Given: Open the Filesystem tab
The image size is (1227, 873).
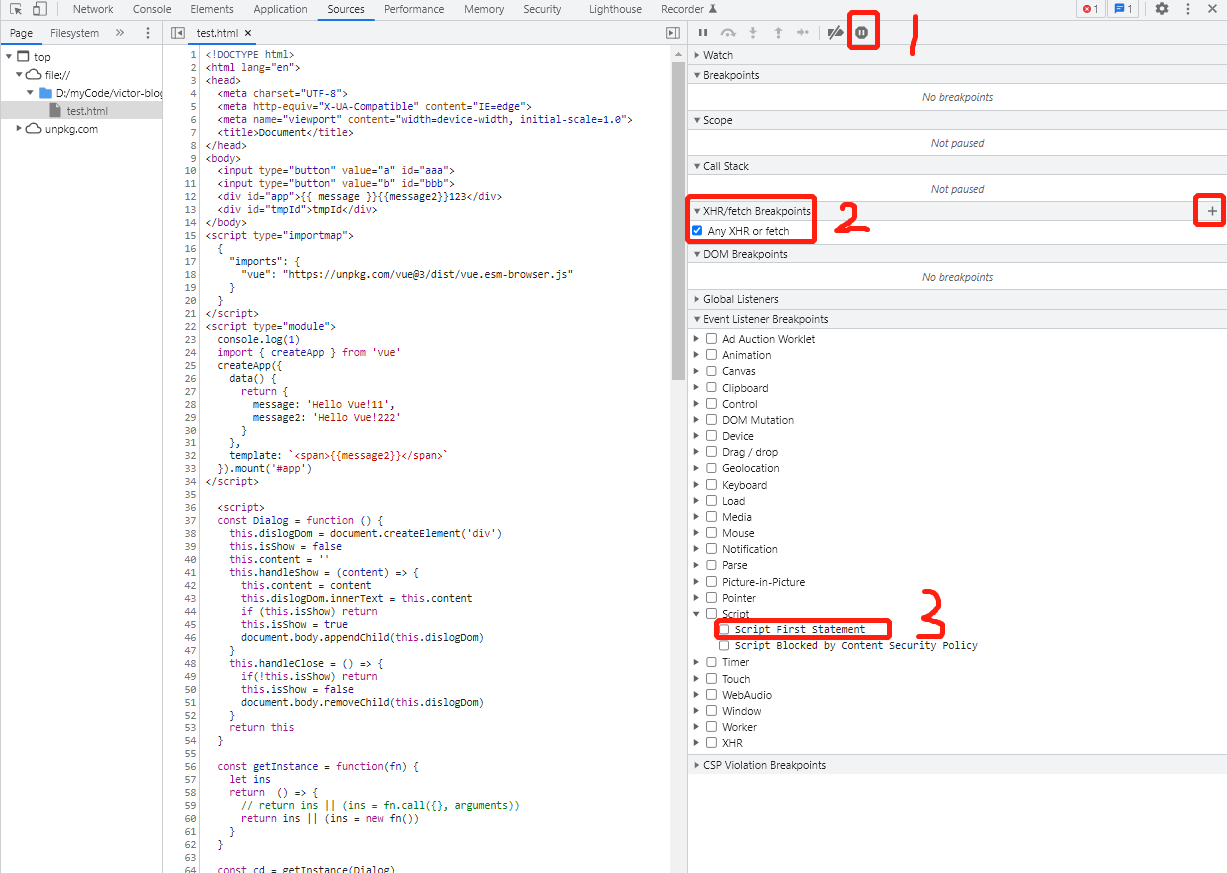Looking at the screenshot, I should coord(74,33).
